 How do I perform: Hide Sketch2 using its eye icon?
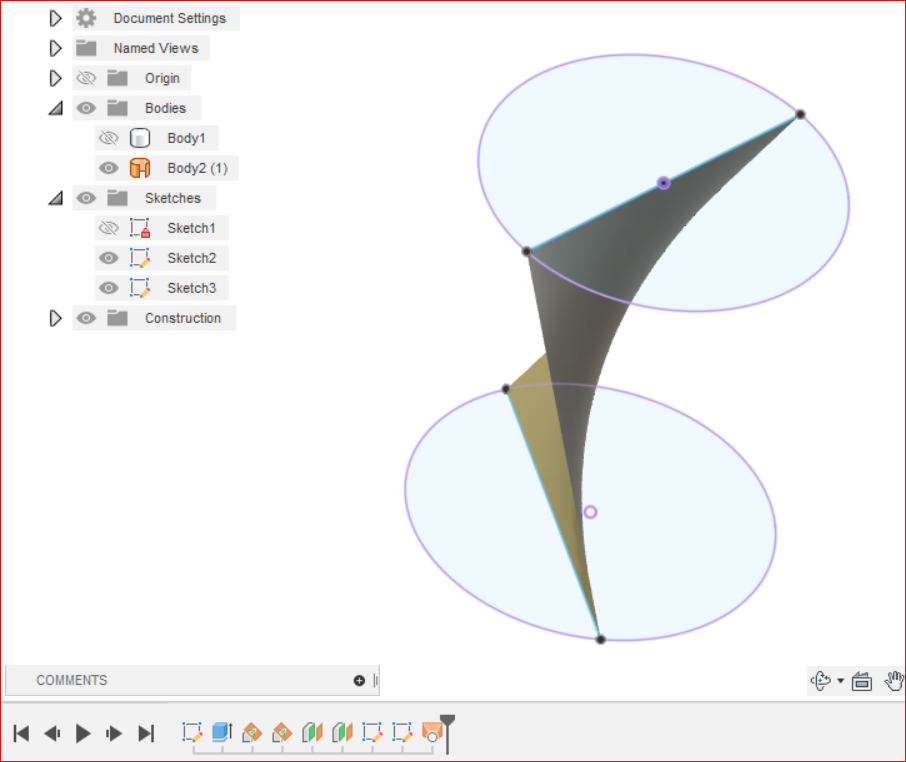coord(109,258)
